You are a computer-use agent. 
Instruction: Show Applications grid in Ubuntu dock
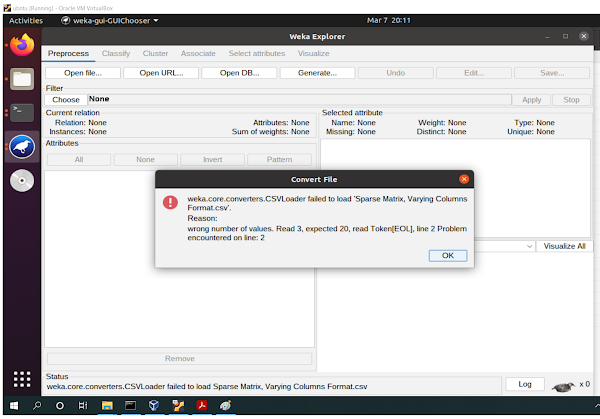coord(22,379)
